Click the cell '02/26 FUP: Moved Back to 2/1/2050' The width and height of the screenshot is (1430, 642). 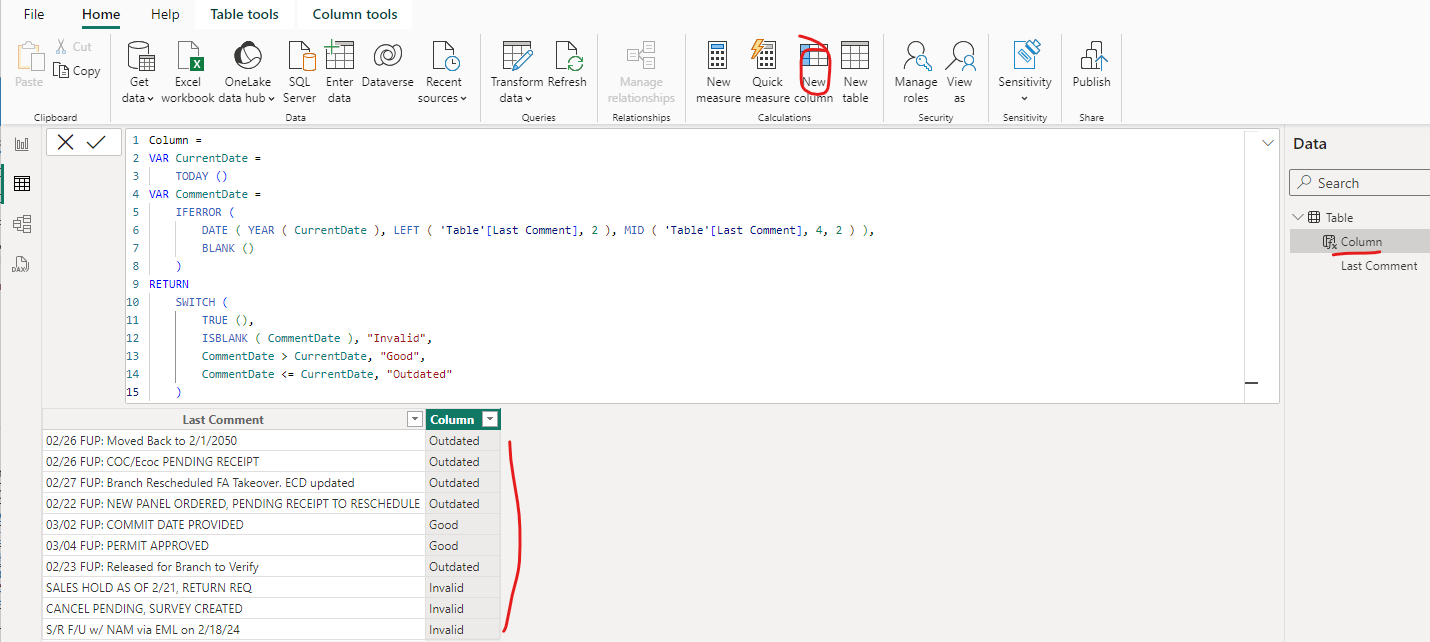coord(234,440)
